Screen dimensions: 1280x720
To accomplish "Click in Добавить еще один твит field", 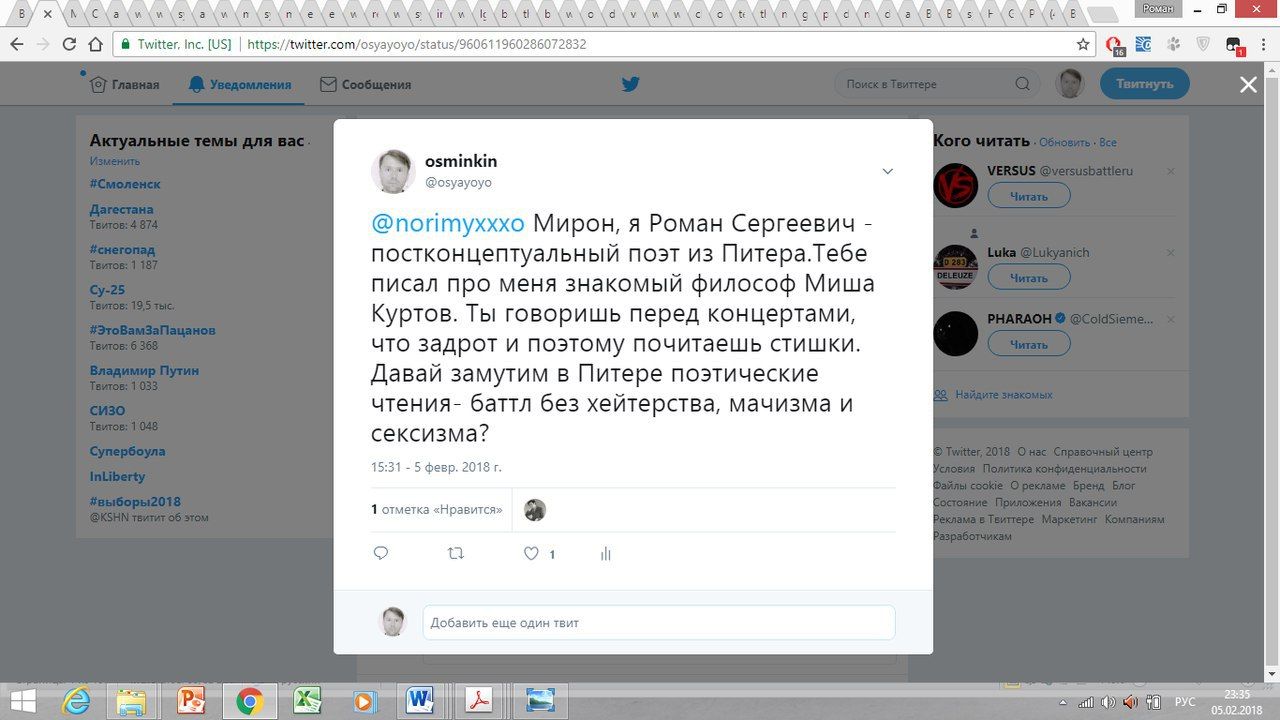I will tap(659, 622).
